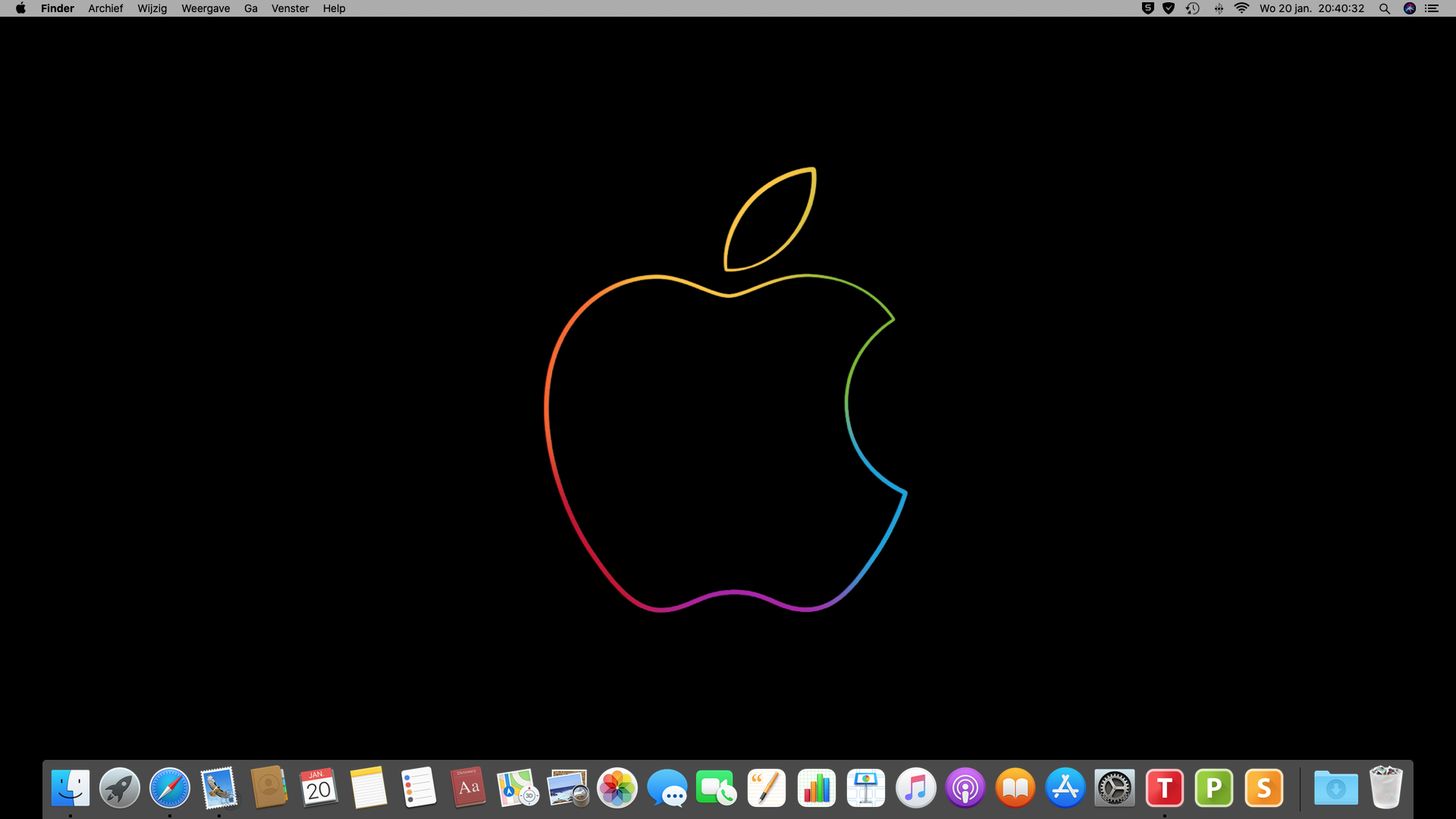Open System Preferences from the Dock
This screenshot has width=1456, height=819.
pyautogui.click(x=1115, y=788)
